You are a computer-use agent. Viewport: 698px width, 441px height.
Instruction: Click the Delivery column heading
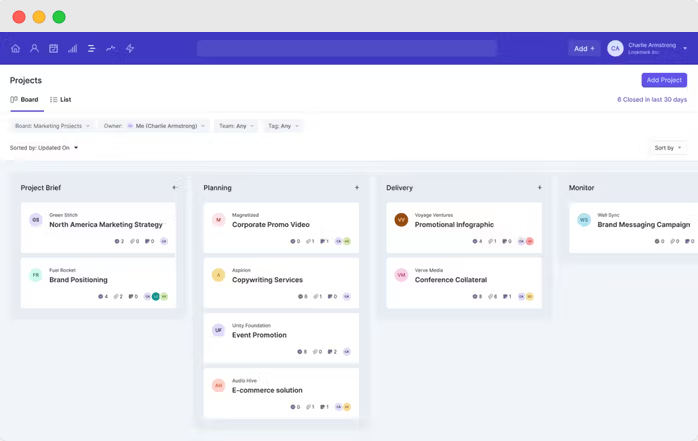pyautogui.click(x=399, y=188)
